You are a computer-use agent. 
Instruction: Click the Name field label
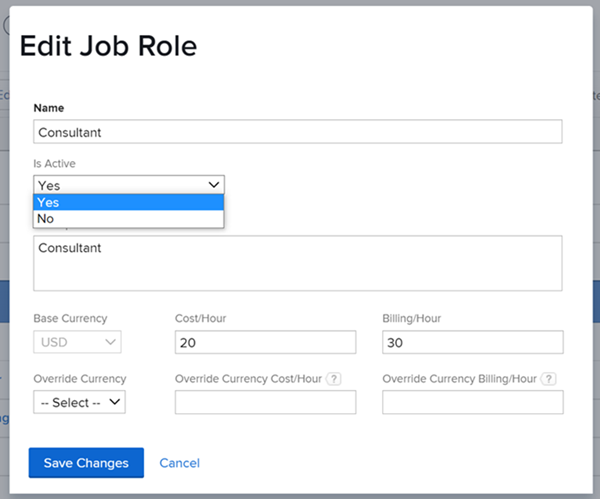[50, 107]
